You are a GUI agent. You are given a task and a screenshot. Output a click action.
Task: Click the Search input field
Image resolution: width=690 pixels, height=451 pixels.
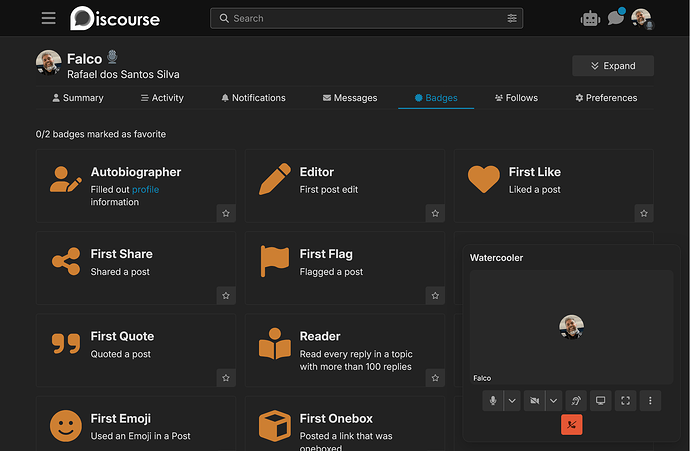coord(367,18)
